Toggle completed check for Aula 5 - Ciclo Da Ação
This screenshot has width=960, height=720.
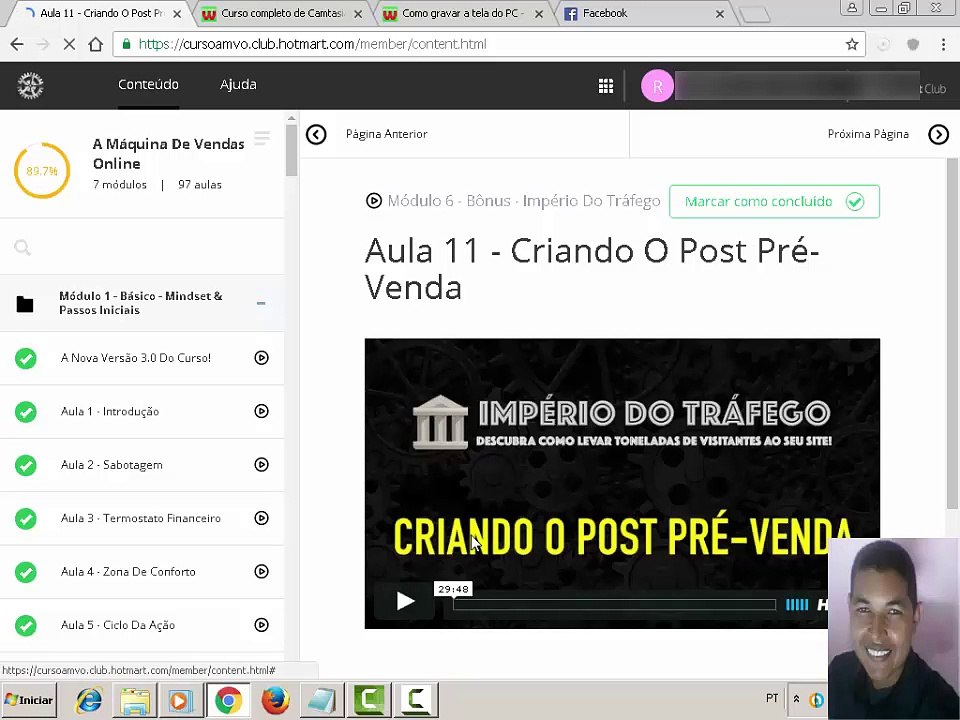click(26, 625)
